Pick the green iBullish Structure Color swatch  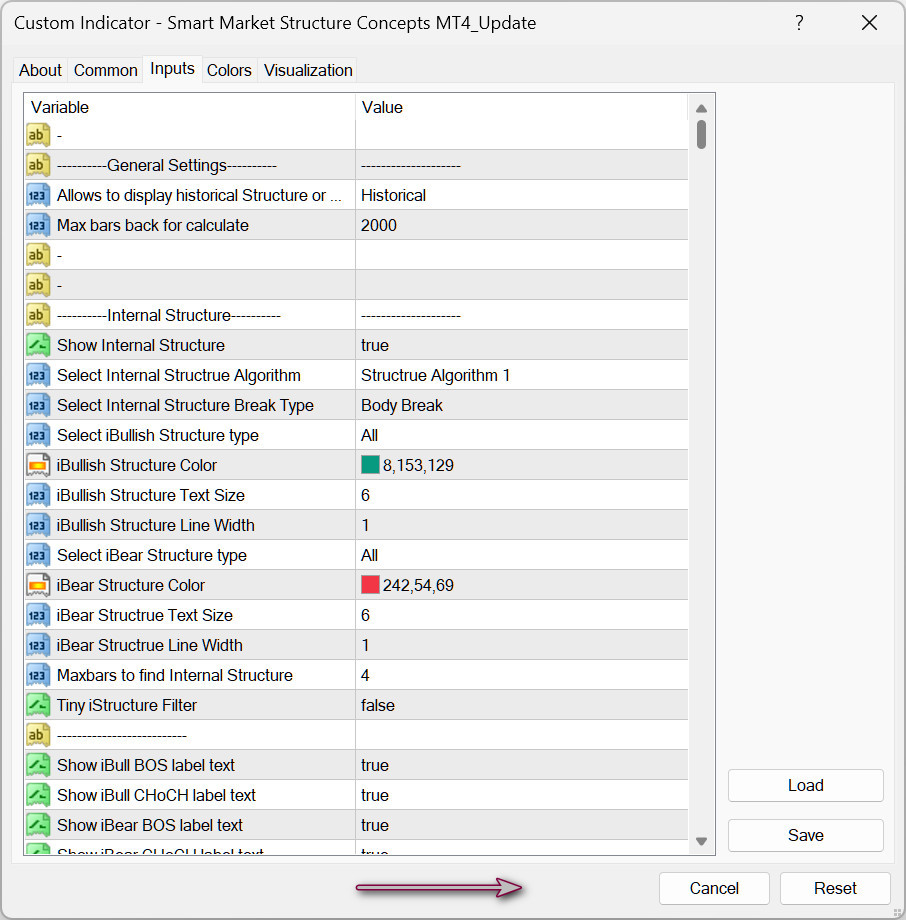pyautogui.click(x=370, y=465)
